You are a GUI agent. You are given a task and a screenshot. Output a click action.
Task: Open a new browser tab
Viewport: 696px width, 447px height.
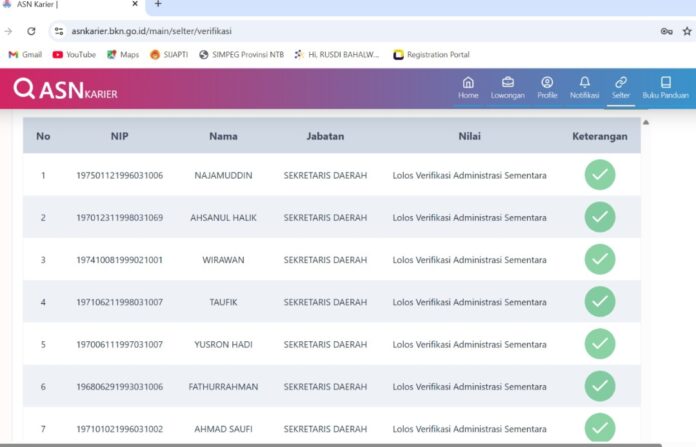coord(158,5)
